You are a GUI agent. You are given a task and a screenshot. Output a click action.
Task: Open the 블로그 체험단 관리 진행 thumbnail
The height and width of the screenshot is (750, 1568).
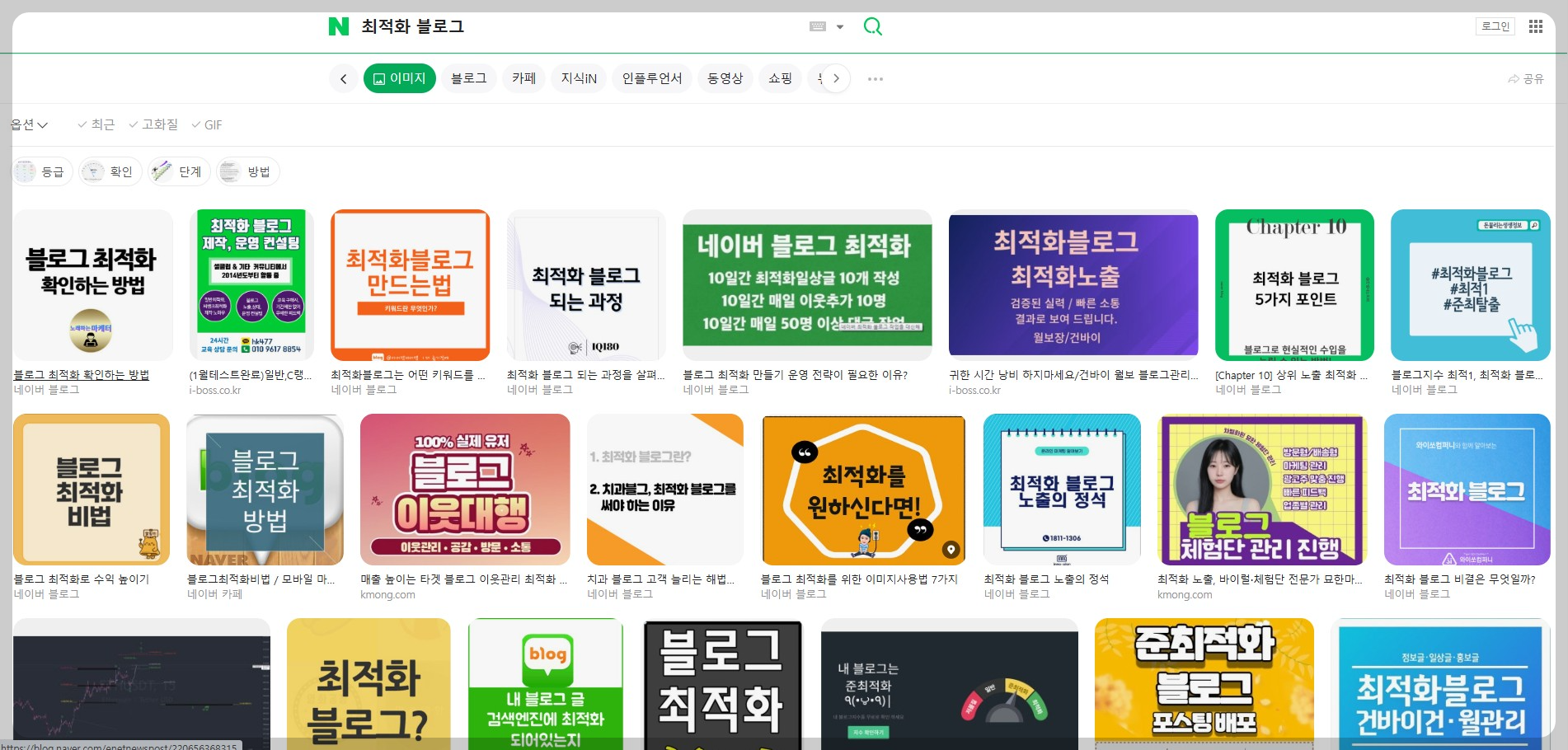click(1262, 490)
